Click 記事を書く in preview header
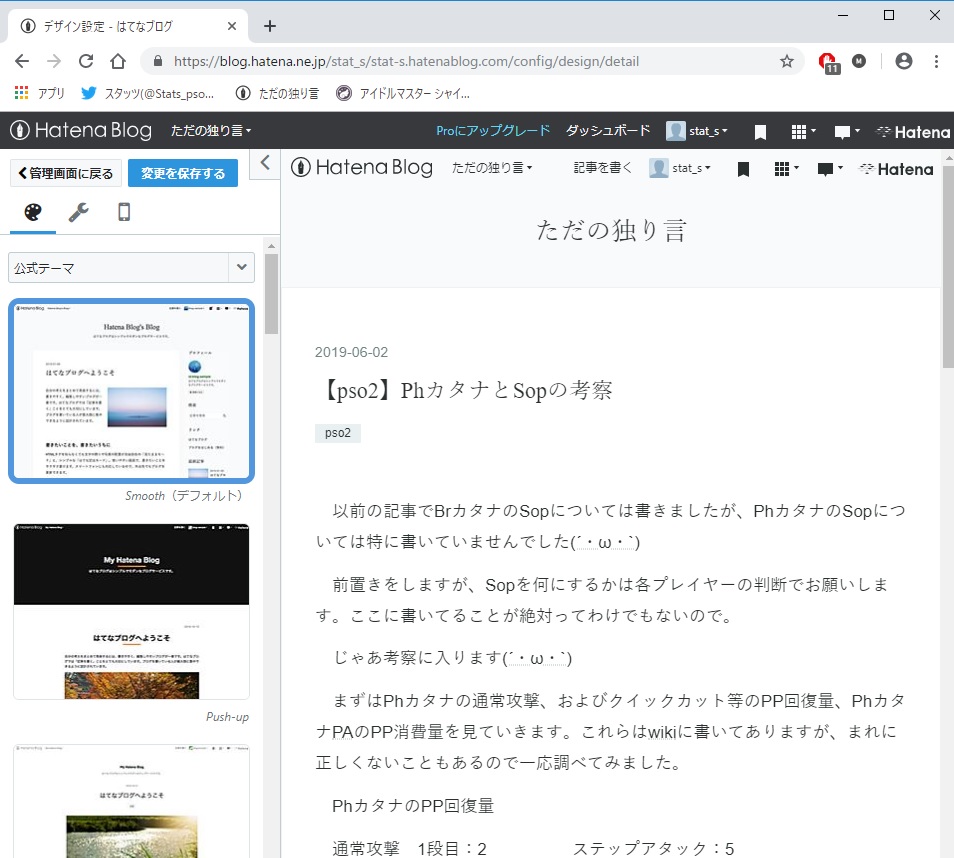 (602, 167)
